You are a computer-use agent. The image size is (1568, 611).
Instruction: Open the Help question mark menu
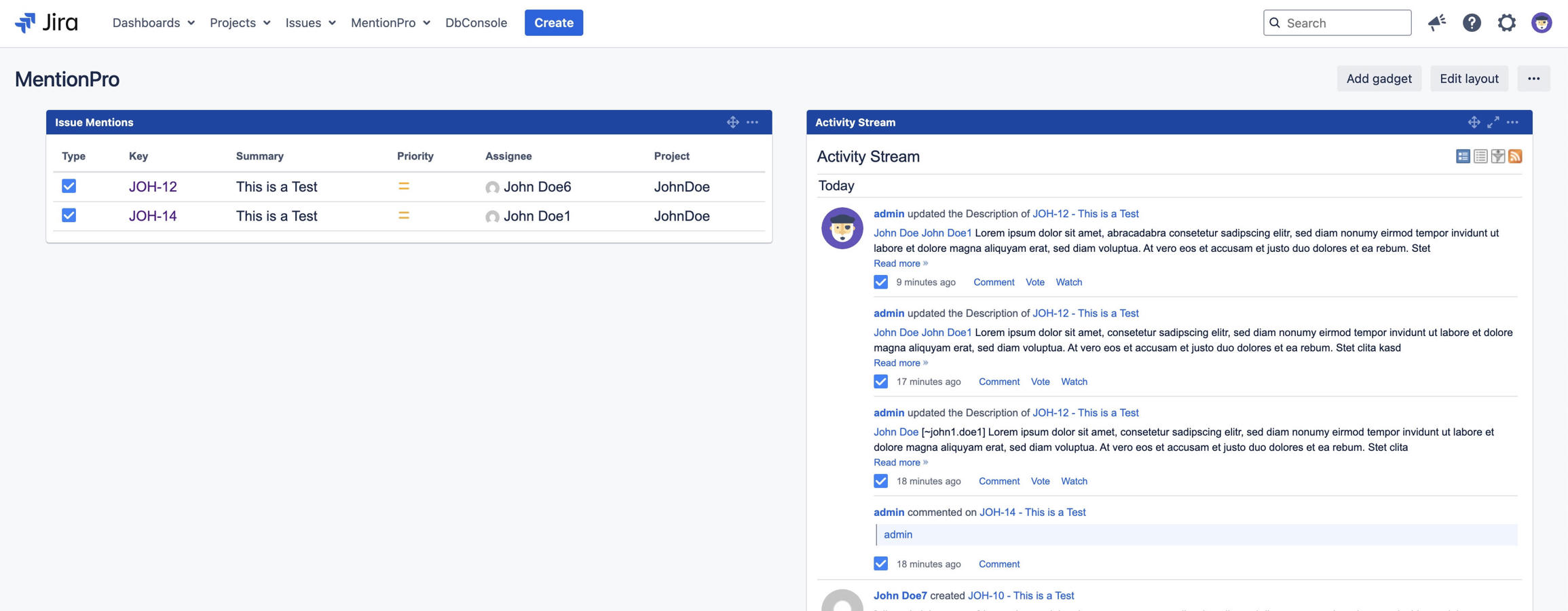pos(1472,22)
